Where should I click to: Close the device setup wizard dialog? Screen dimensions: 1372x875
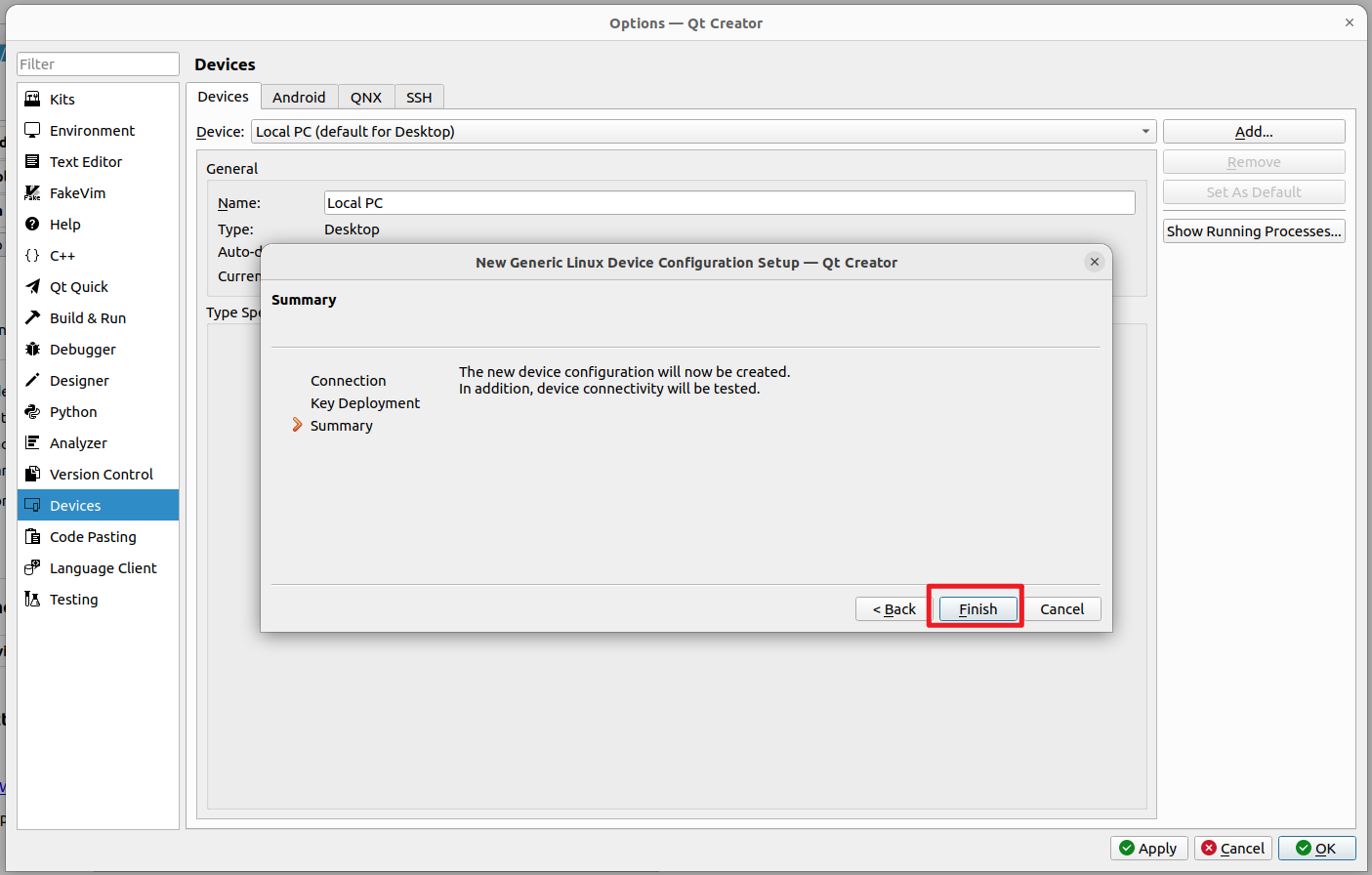pyautogui.click(x=1095, y=262)
